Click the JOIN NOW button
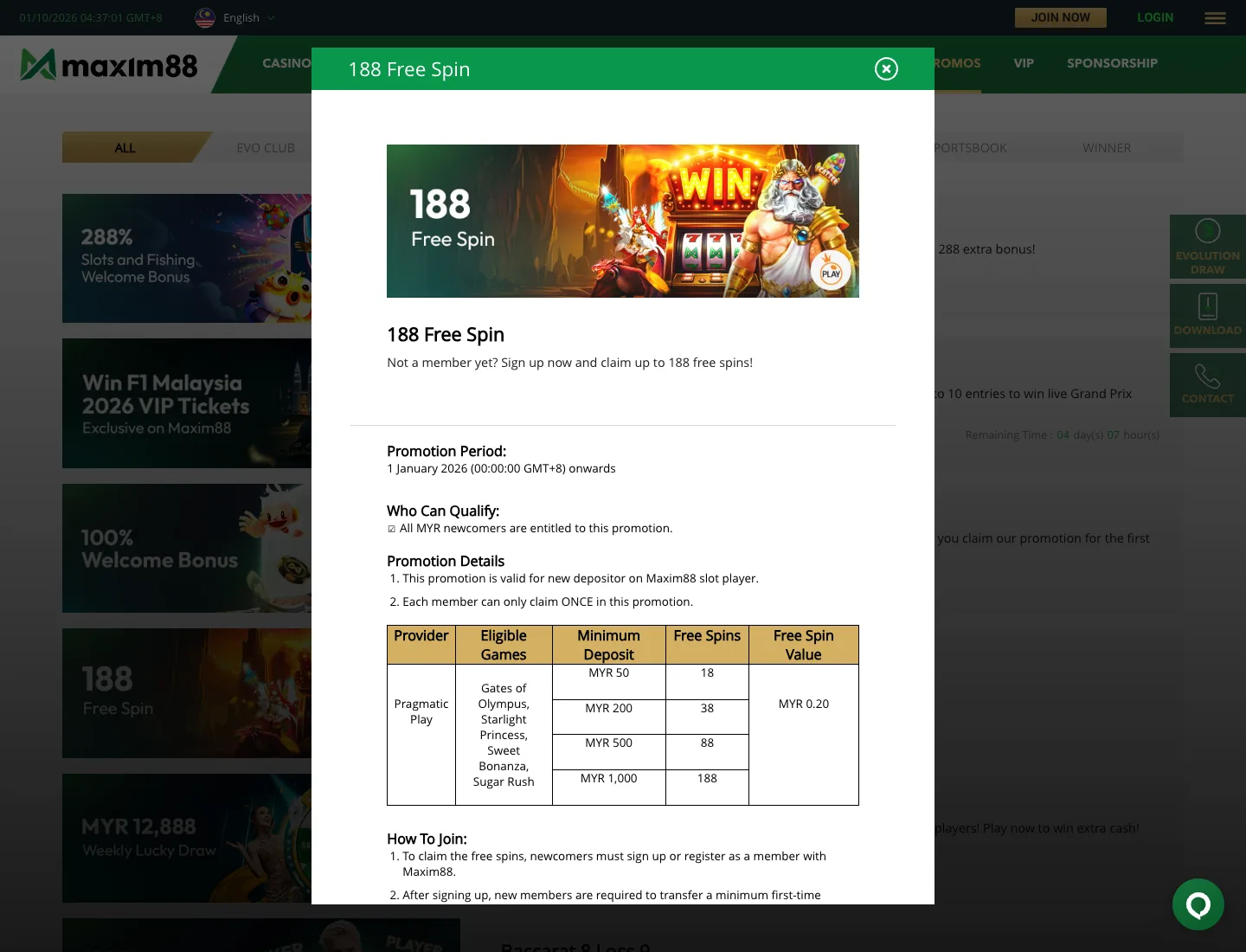Viewport: 1246px width, 952px height. [x=1060, y=17]
